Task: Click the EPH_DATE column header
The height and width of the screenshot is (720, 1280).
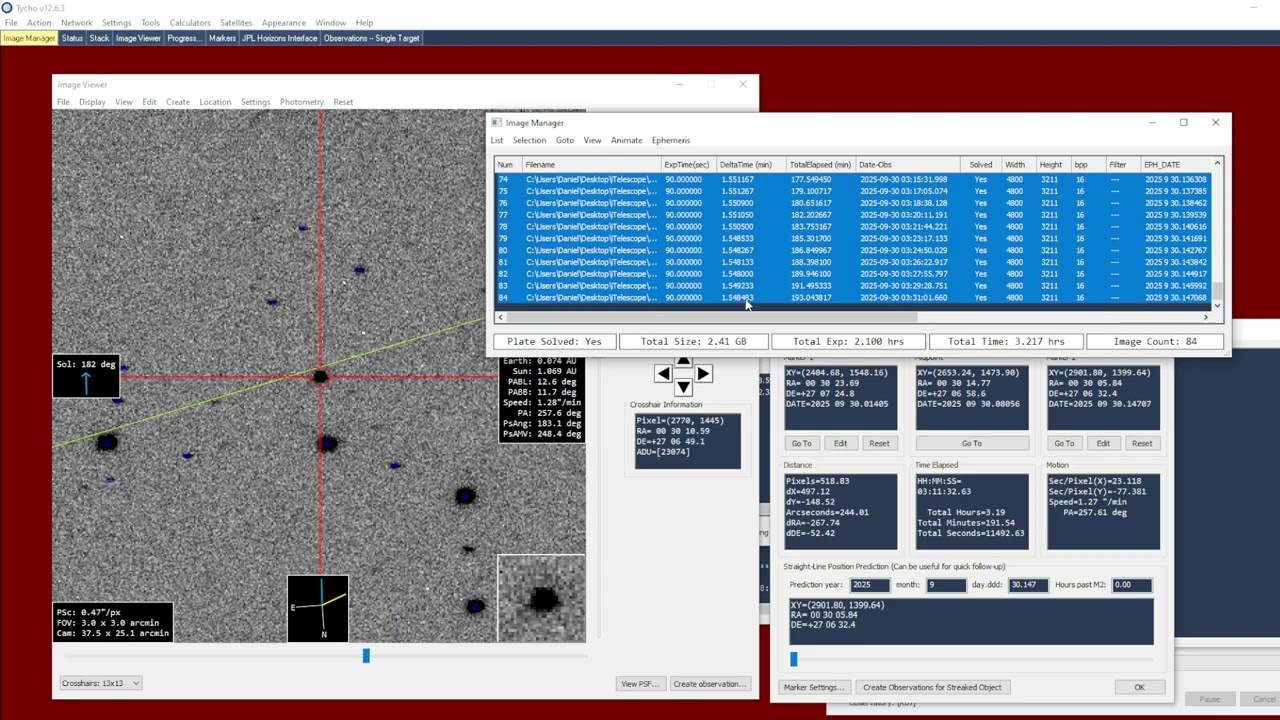Action: pos(1176,165)
